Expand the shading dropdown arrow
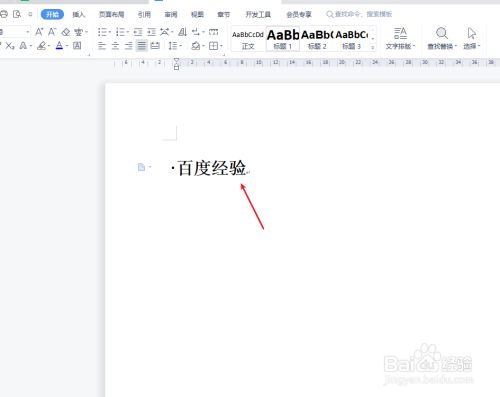 tap(203, 46)
